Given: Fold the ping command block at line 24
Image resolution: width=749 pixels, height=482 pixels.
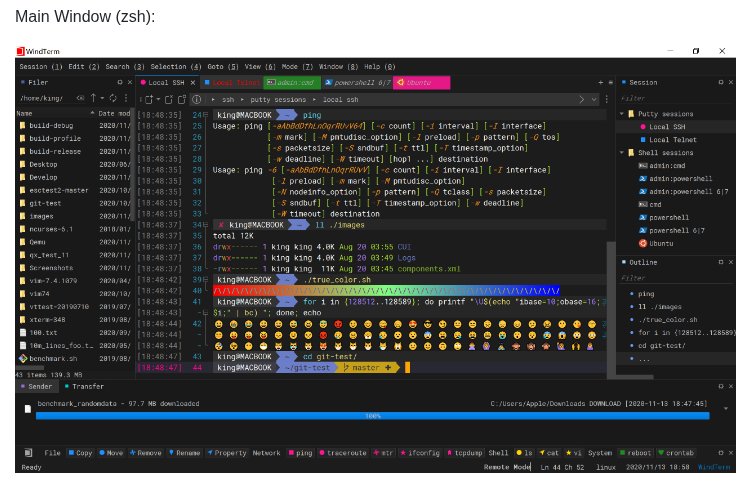Looking at the screenshot, I should tap(206, 115).
